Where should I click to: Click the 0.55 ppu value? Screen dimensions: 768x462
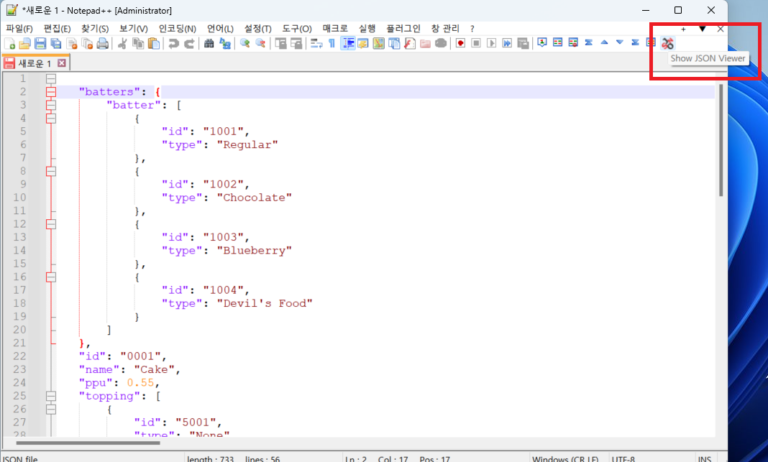click(140, 383)
